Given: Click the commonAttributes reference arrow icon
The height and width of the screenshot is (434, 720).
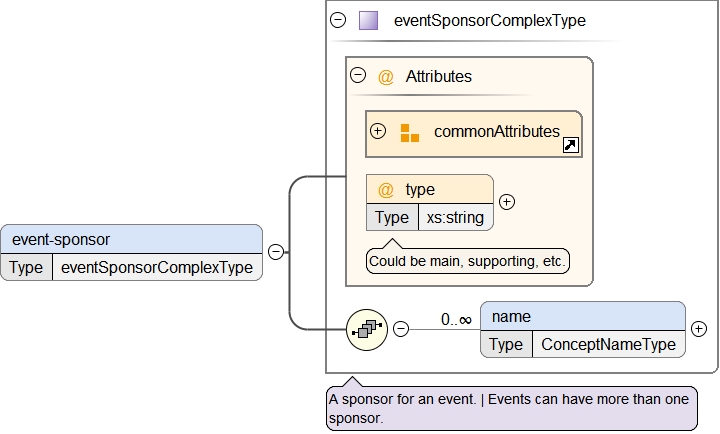Looking at the screenshot, I should (570, 146).
